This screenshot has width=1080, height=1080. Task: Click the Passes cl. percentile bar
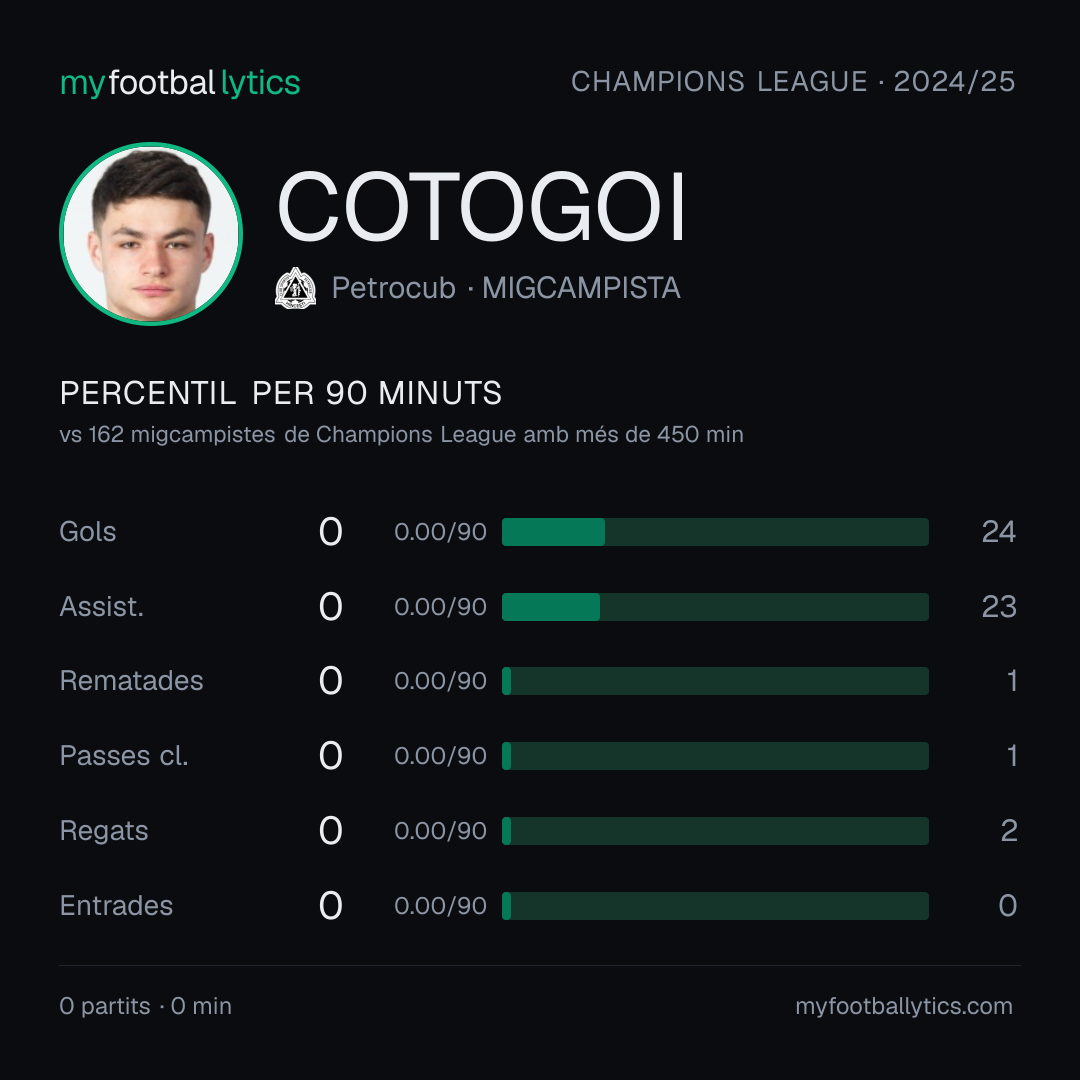coord(715,756)
